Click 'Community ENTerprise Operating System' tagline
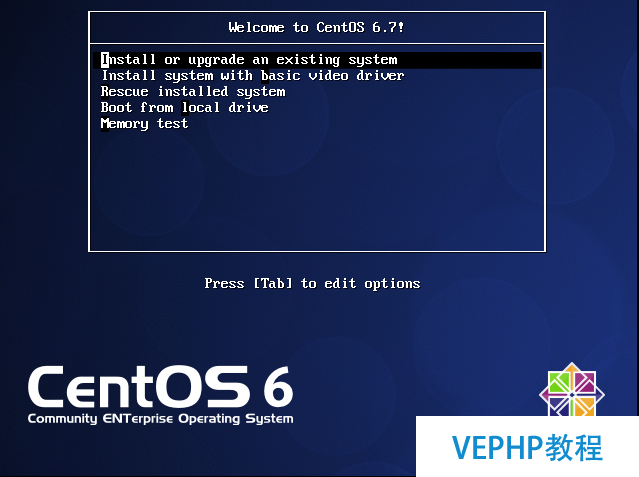639x477 pixels. click(x=161, y=419)
